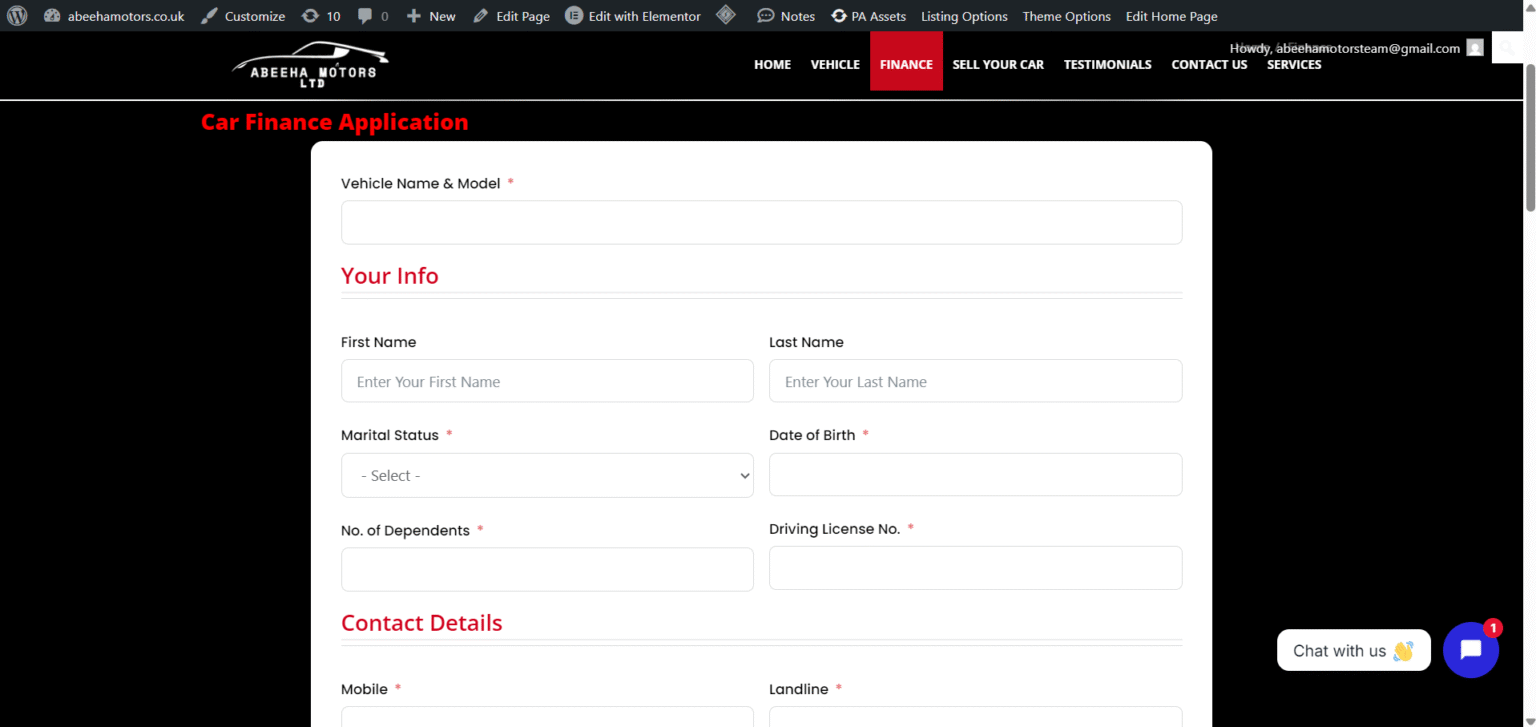Screen dimensions: 1536x727
Task: Open the SELL YOUR CAR page
Action: click(998, 64)
